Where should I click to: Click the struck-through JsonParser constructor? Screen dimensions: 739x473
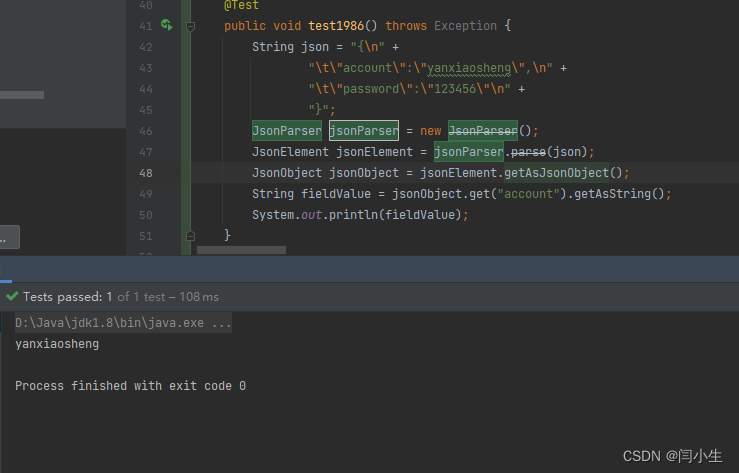483,130
